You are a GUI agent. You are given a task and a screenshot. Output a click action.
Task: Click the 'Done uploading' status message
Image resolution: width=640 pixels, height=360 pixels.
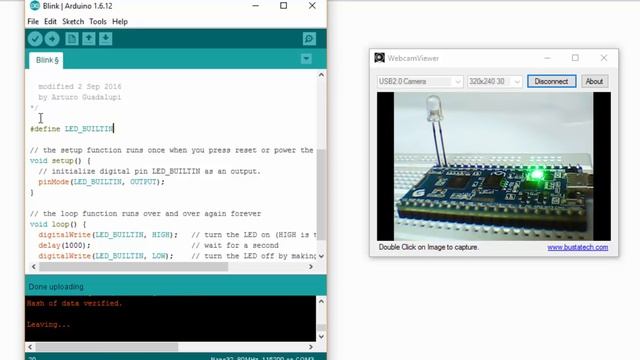click(x=56, y=287)
